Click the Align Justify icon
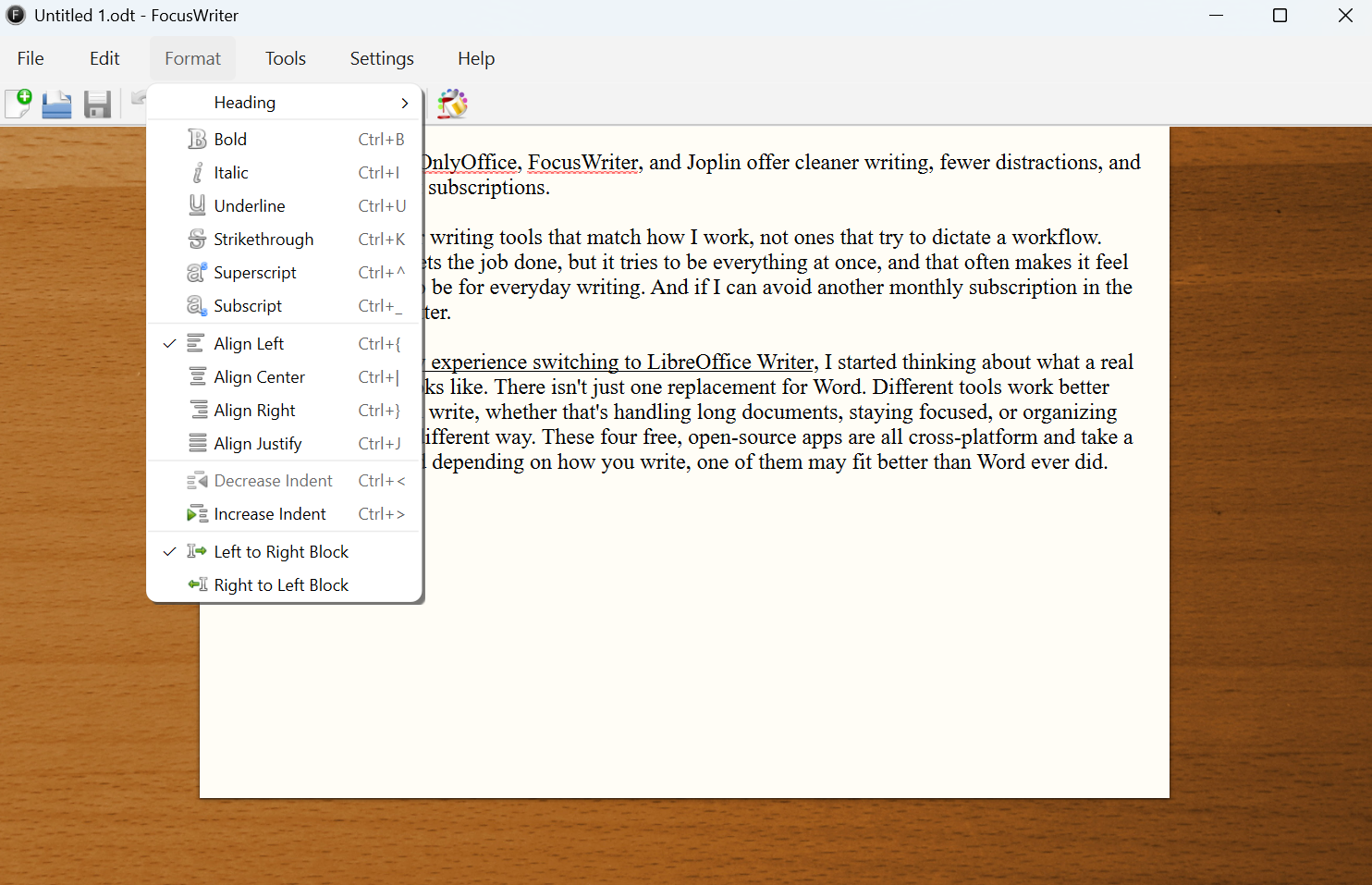Image resolution: width=1372 pixels, height=885 pixels. coord(197,443)
